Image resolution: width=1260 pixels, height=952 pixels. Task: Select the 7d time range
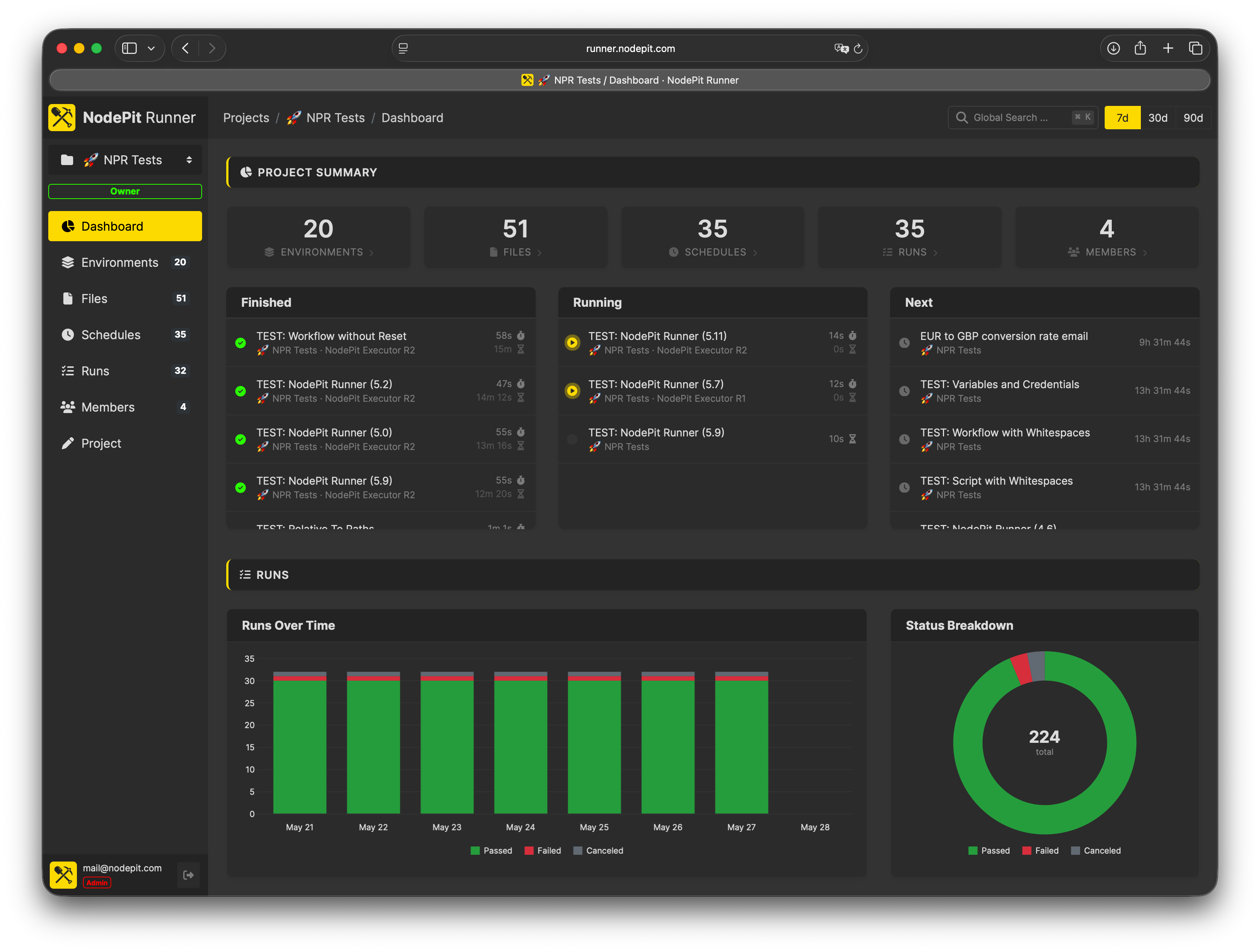click(1122, 118)
